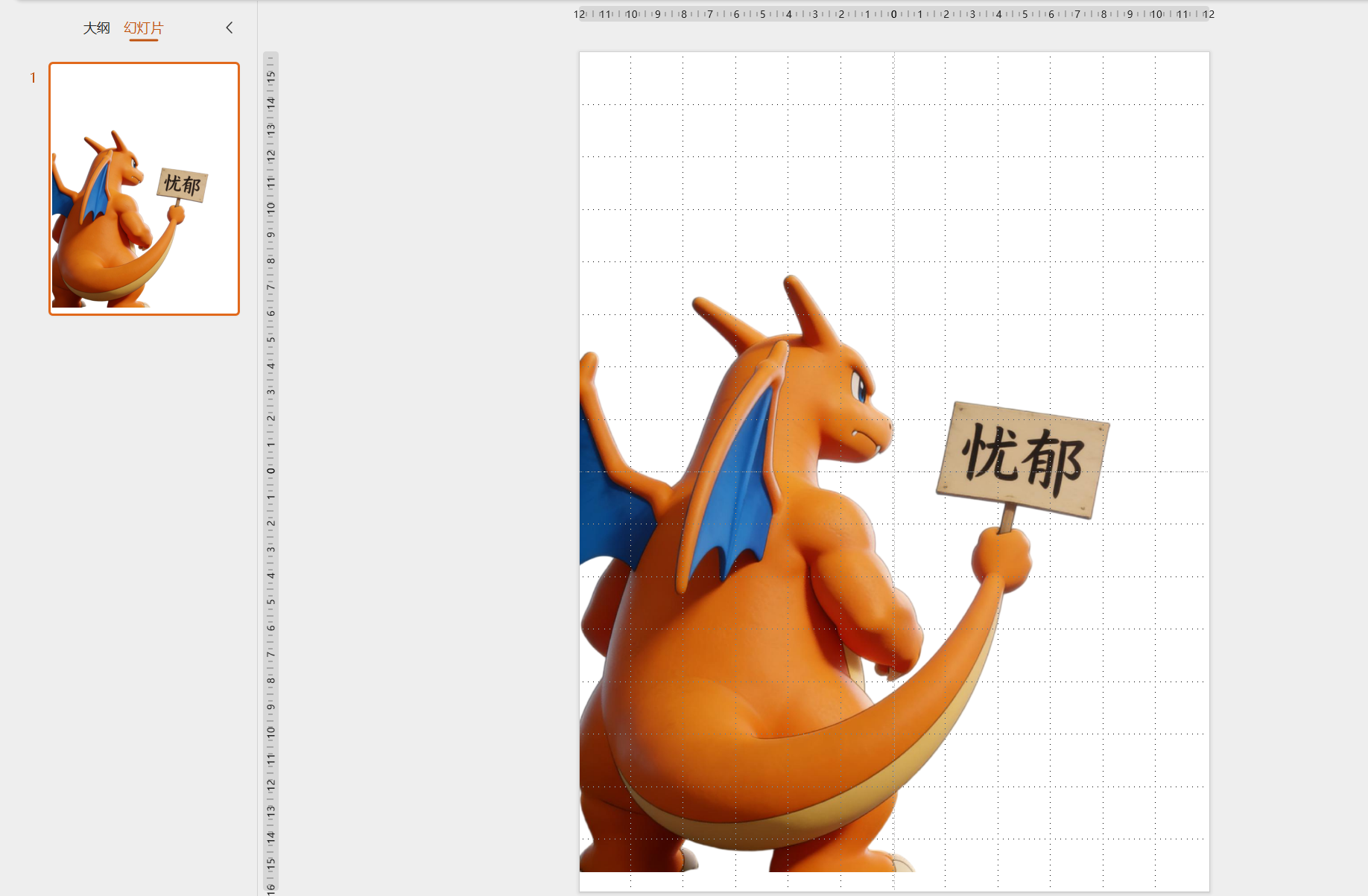Click the 15 mark at the top of the vertical ruler
The height and width of the screenshot is (896, 1368).
pos(271,76)
